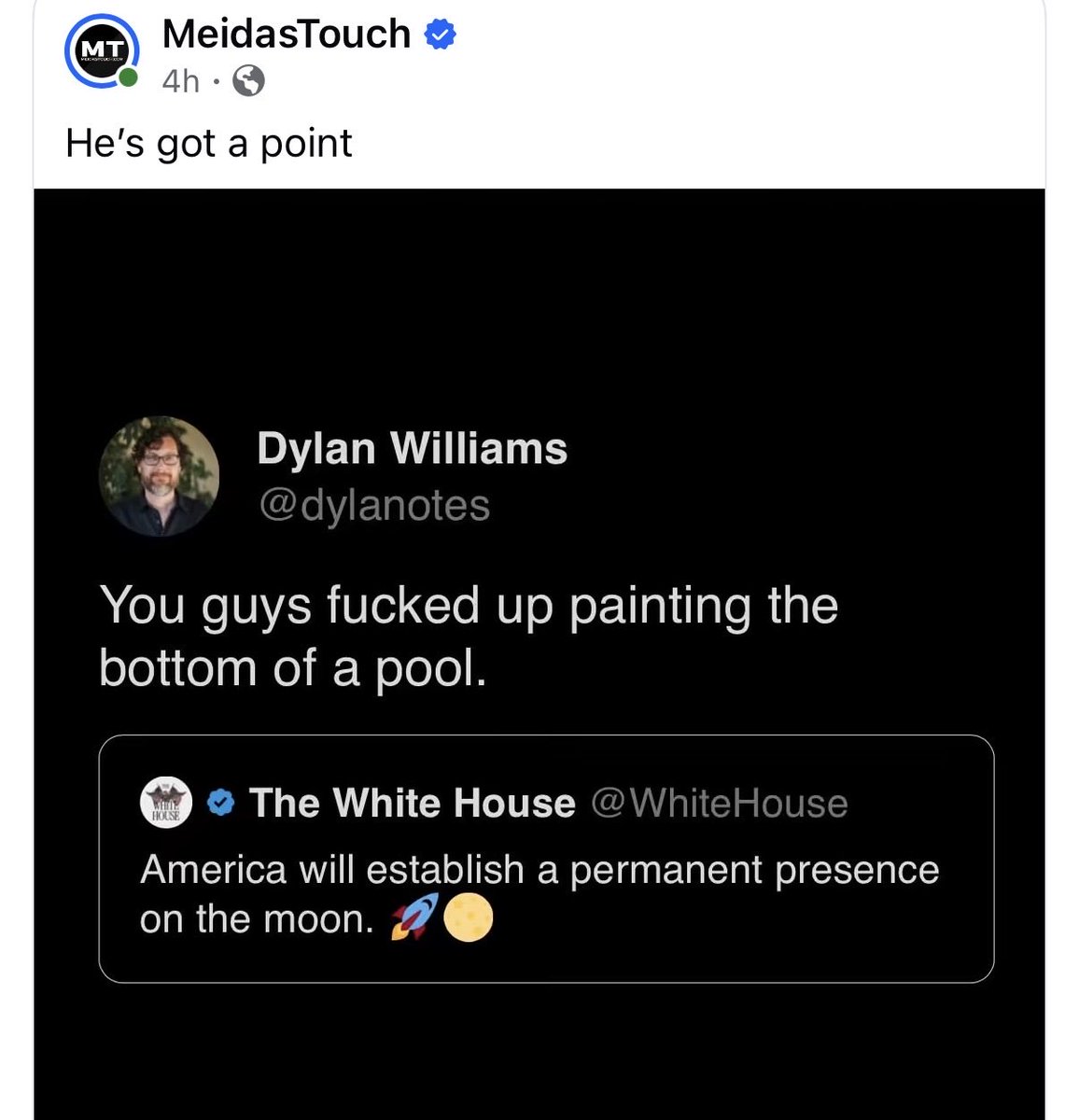Select the permanent presence moon tweet text
Screen dimensions: 1079x1120
[539, 894]
